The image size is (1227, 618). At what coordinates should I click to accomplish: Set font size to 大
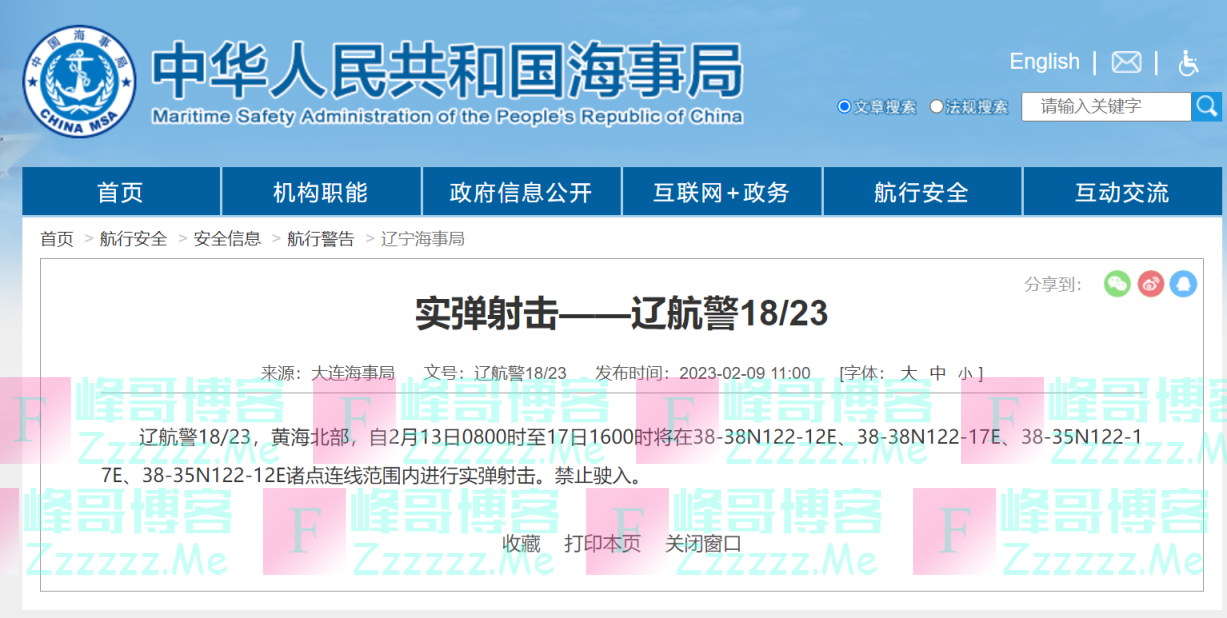(908, 373)
